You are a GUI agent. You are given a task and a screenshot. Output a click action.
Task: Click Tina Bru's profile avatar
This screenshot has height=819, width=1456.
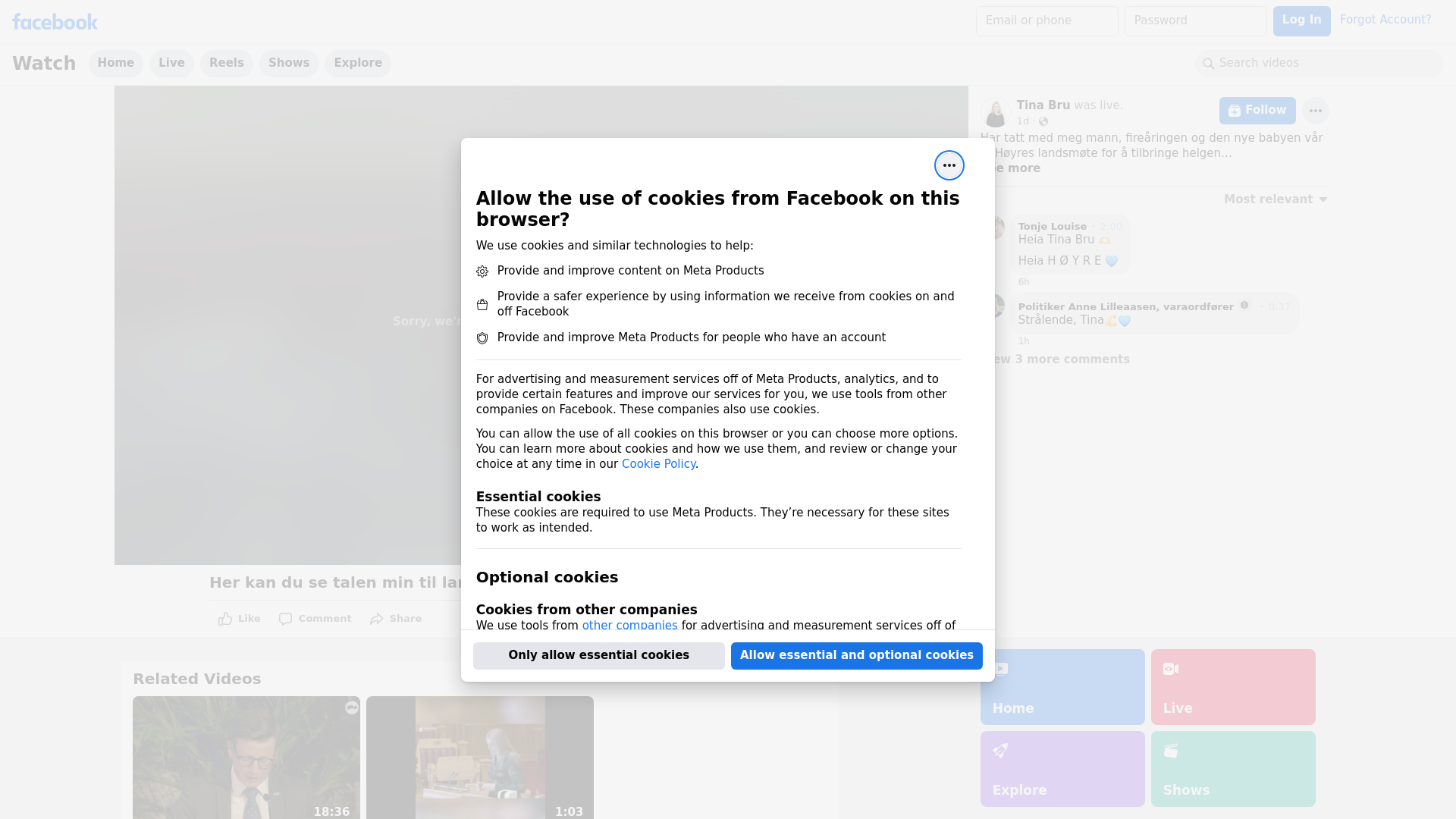point(994,112)
